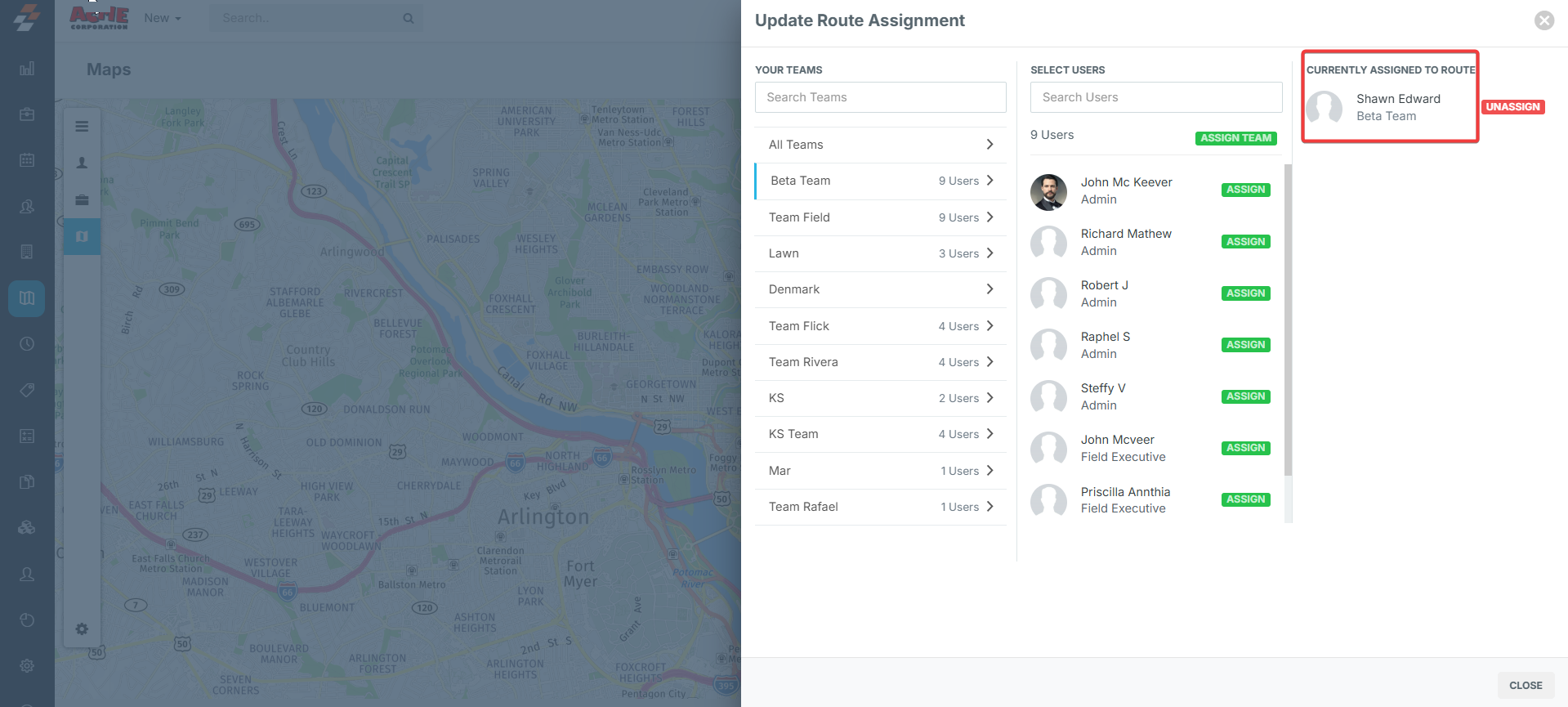
Task: Open the checklist icon in left sidebar
Action: [27, 436]
